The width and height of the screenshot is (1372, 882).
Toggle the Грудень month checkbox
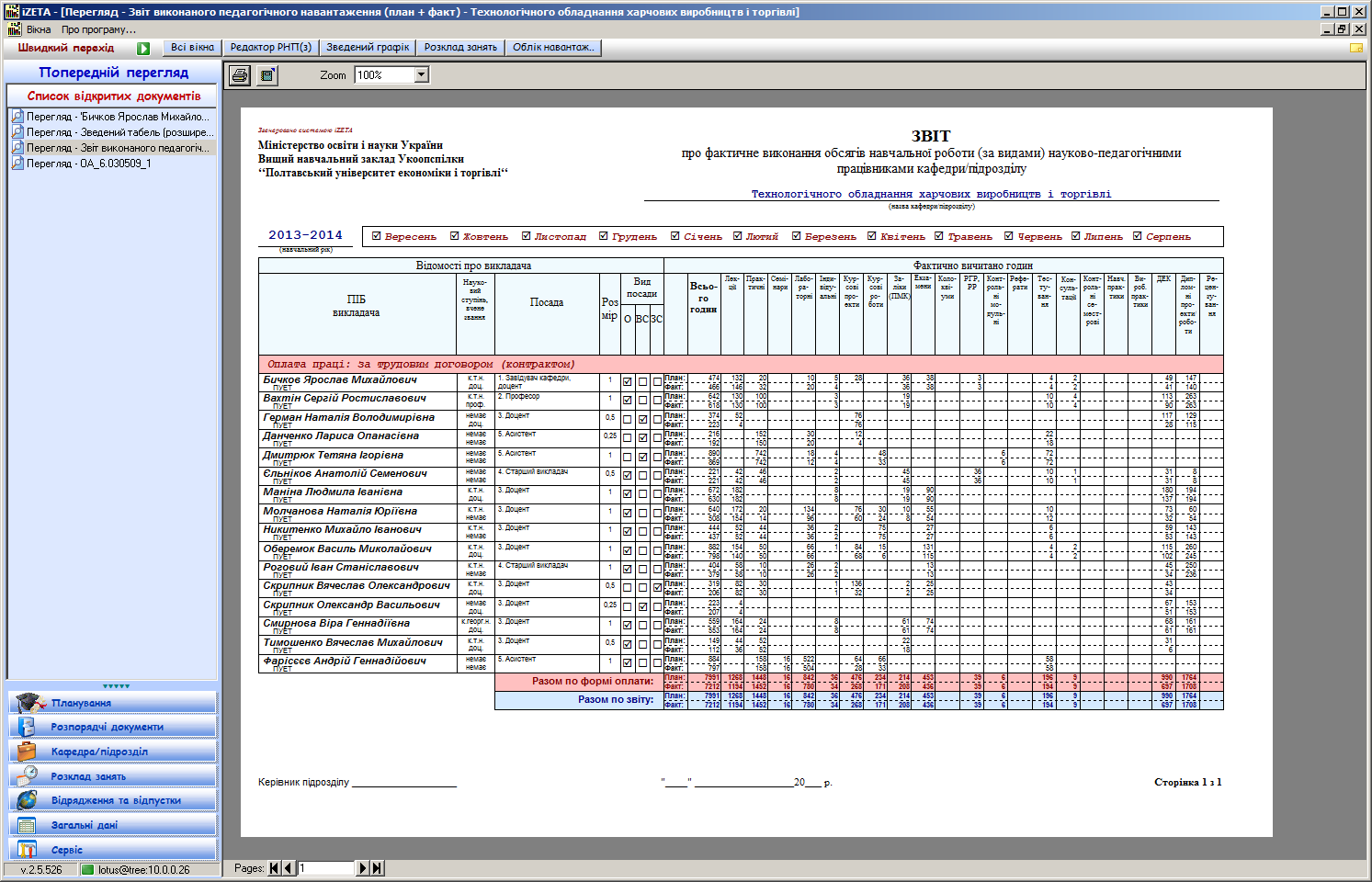click(603, 236)
